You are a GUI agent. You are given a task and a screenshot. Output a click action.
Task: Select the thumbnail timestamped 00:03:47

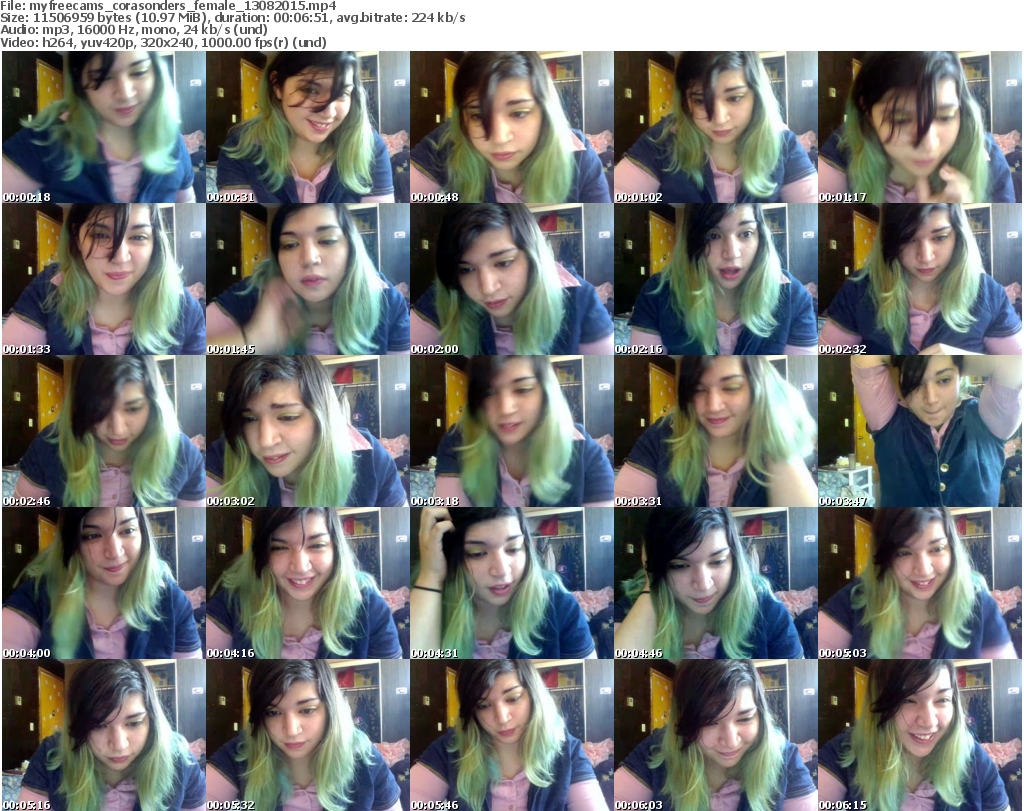(920, 432)
